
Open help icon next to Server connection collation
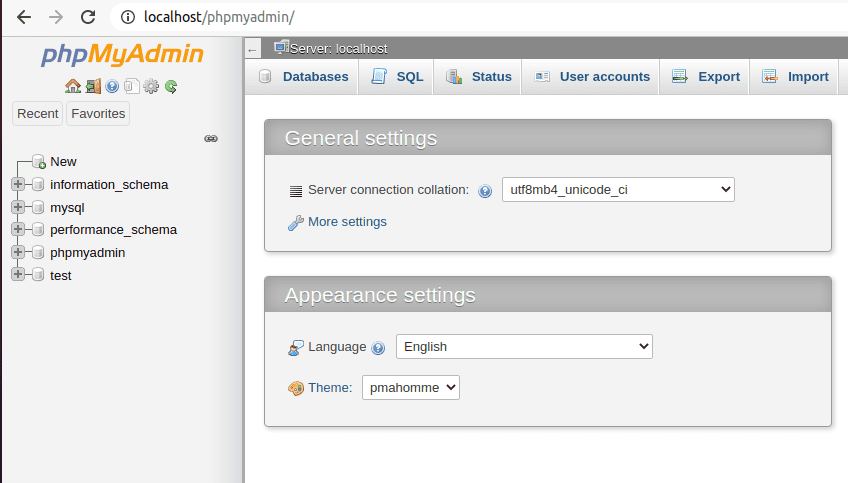(485, 191)
